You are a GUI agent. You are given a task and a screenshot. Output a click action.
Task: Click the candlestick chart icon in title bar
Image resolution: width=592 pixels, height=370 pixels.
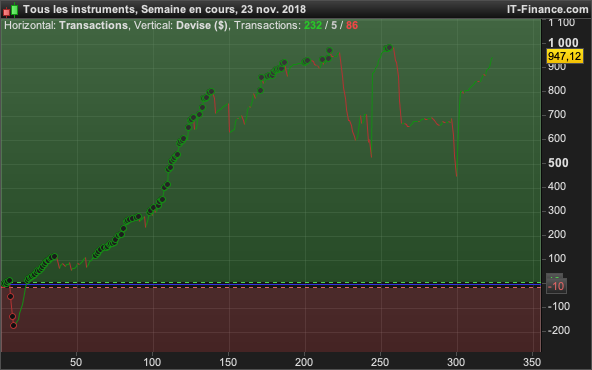[11, 10]
